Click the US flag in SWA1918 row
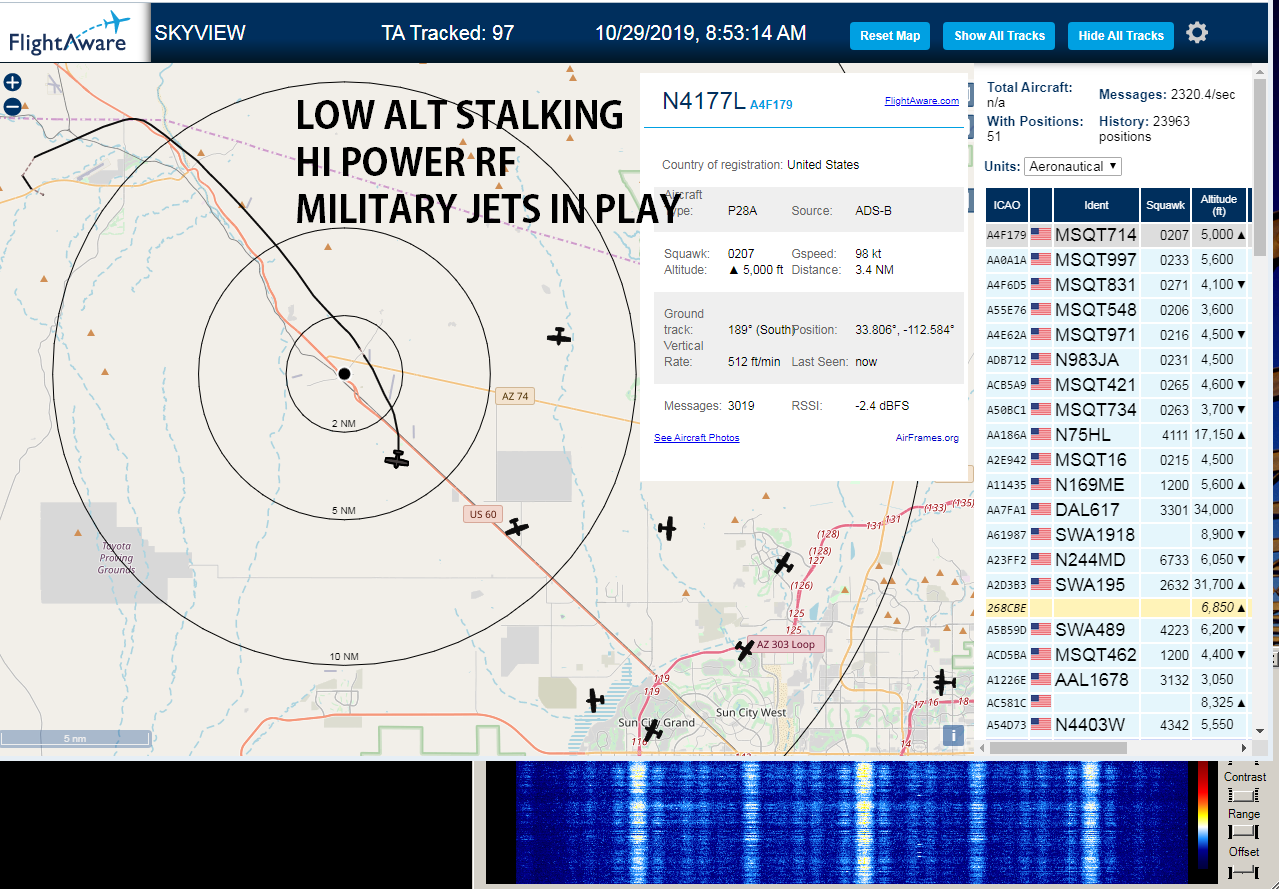The image size is (1279, 889). click(1041, 534)
